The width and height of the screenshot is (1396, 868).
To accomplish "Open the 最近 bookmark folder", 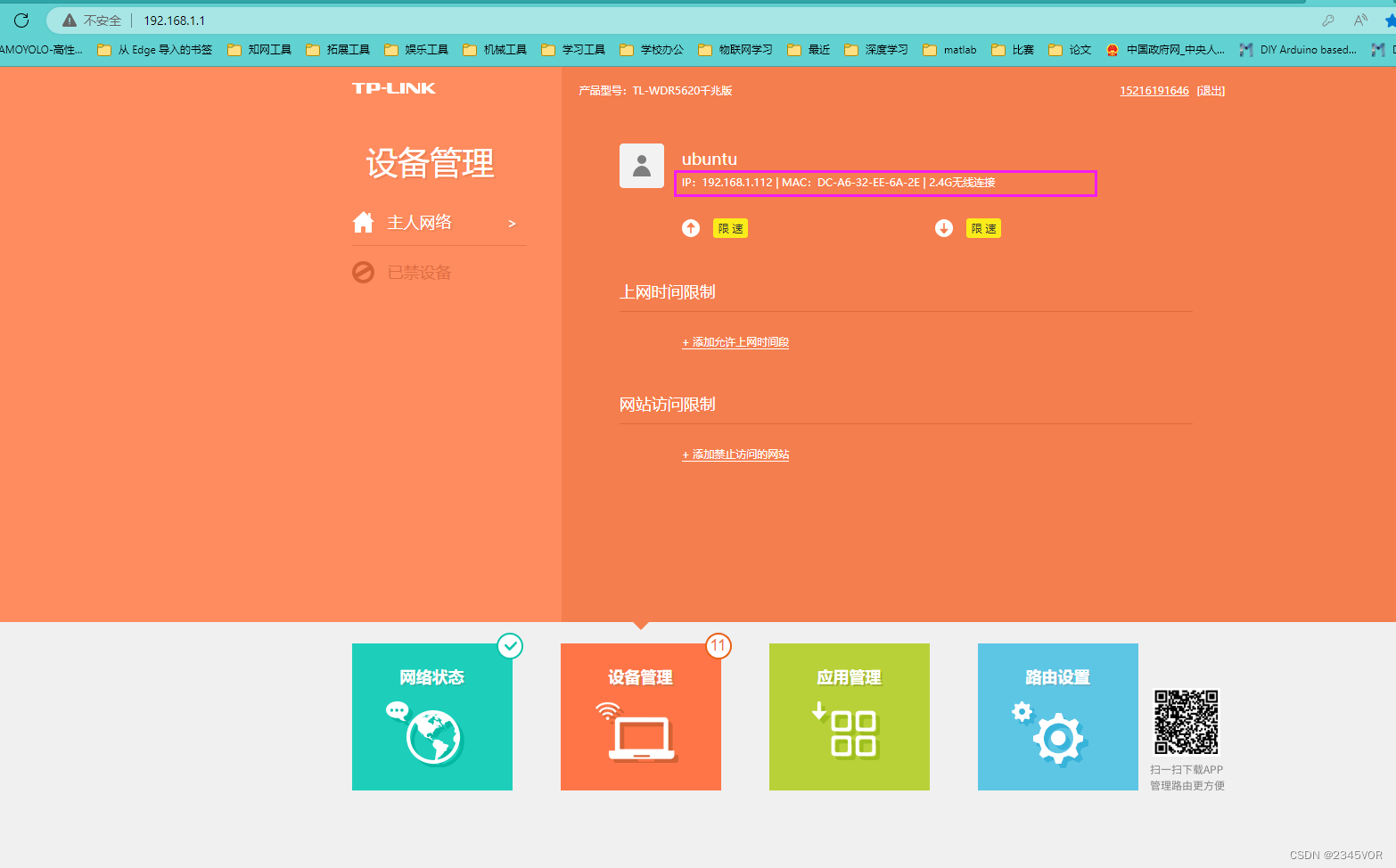I will point(809,50).
